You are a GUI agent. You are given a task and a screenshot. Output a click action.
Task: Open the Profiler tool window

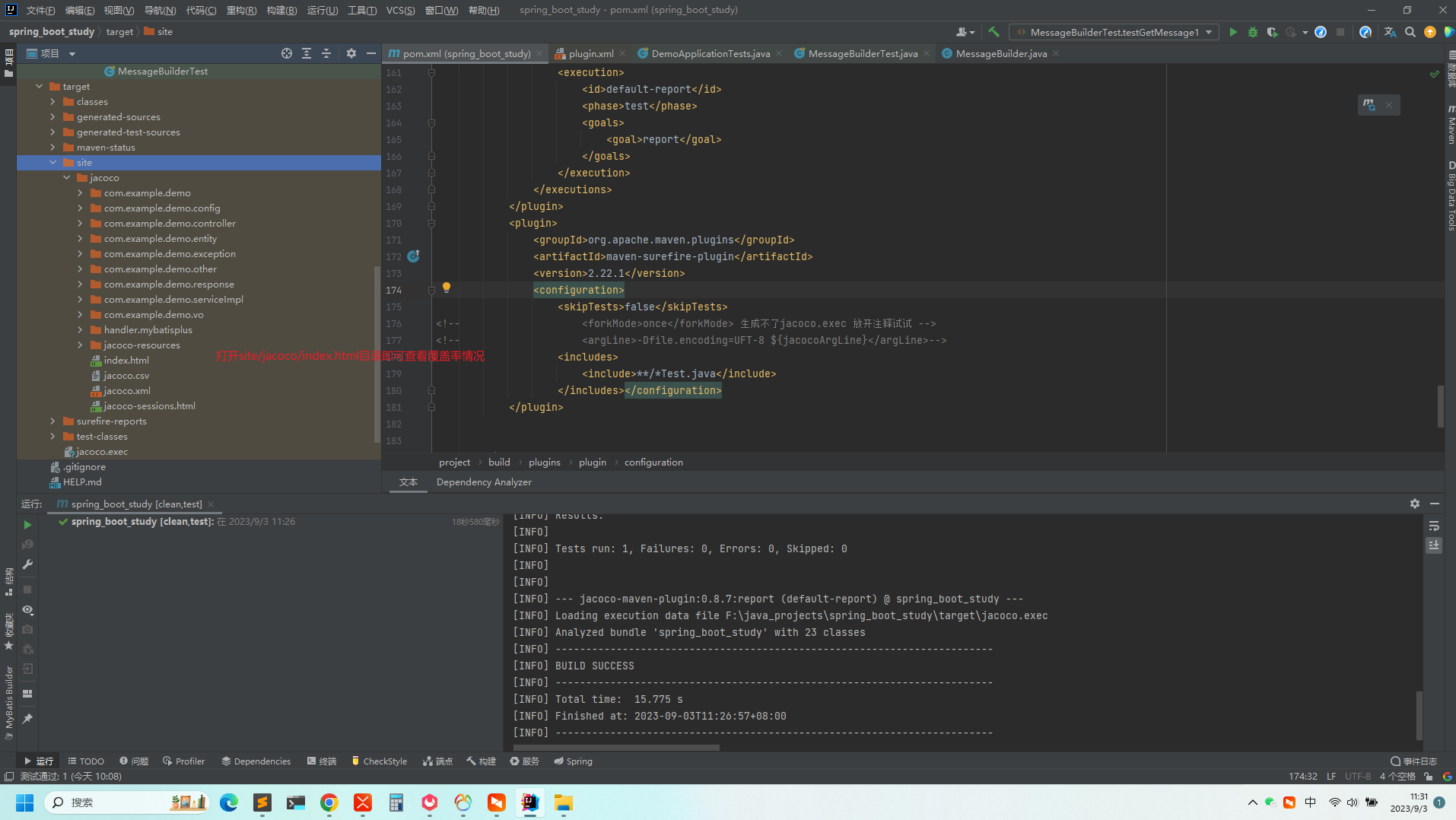pos(183,761)
